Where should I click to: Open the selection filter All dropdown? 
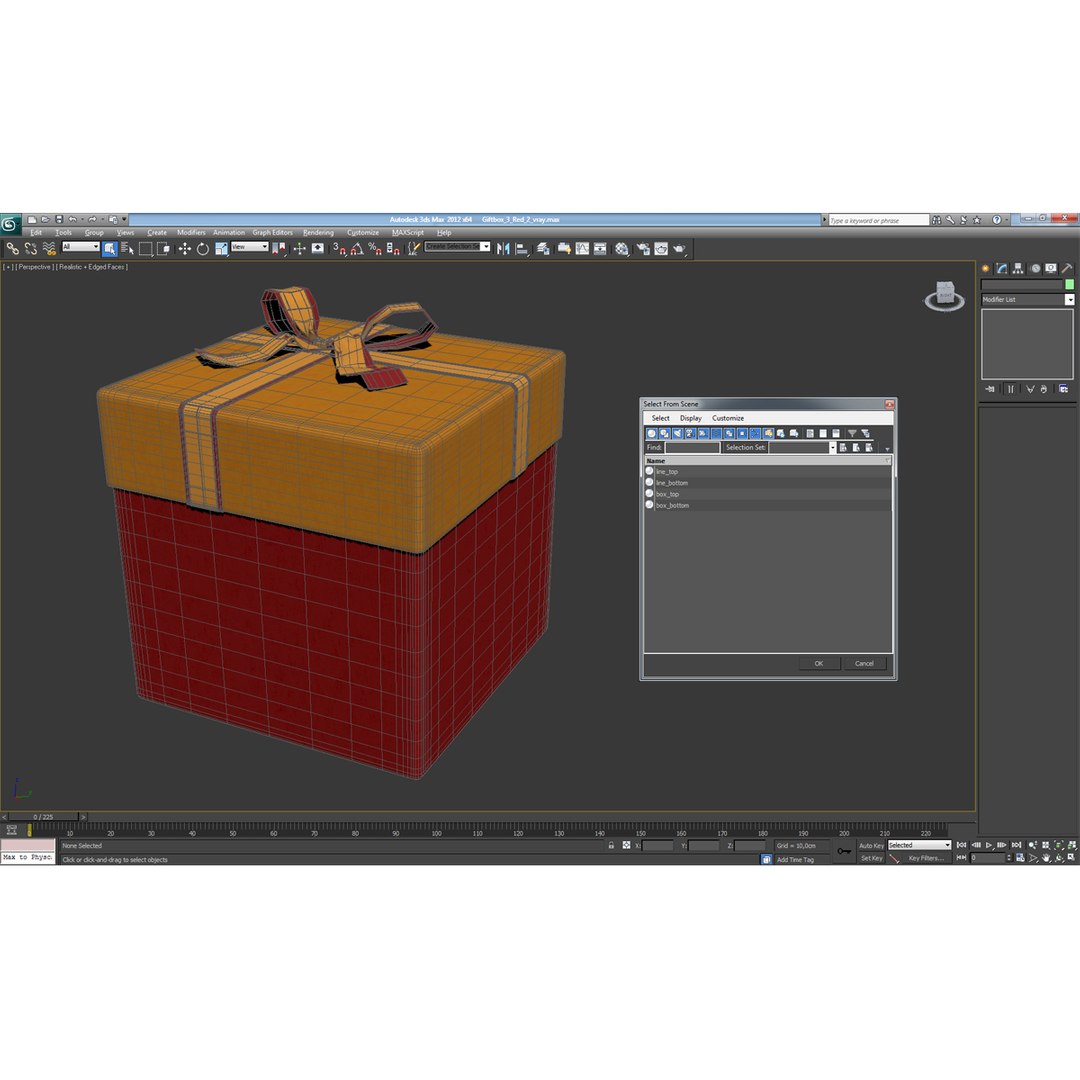coord(81,247)
